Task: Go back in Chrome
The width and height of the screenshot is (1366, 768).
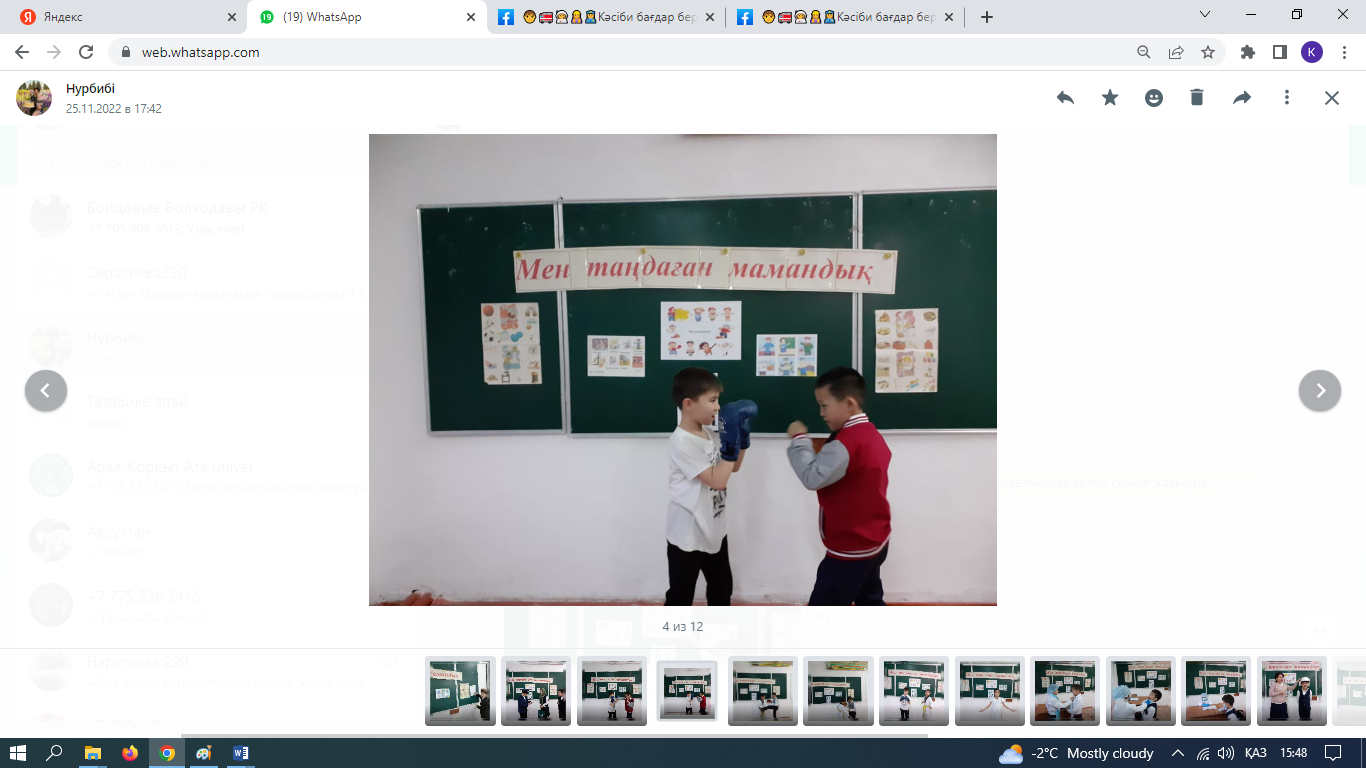Action: click(22, 52)
